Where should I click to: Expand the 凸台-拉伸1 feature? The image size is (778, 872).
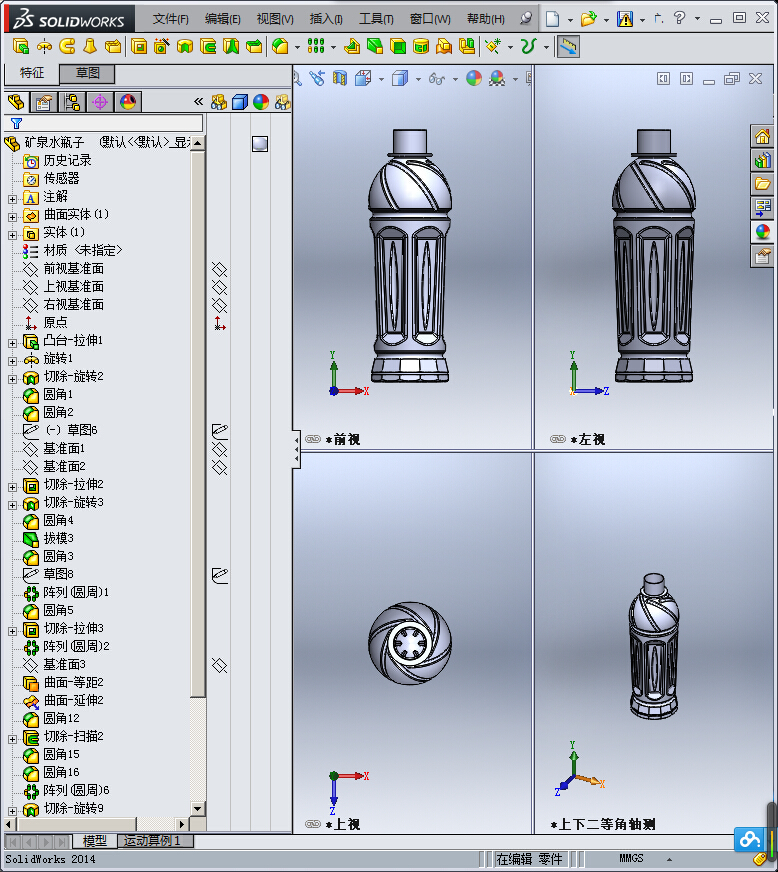coord(12,343)
